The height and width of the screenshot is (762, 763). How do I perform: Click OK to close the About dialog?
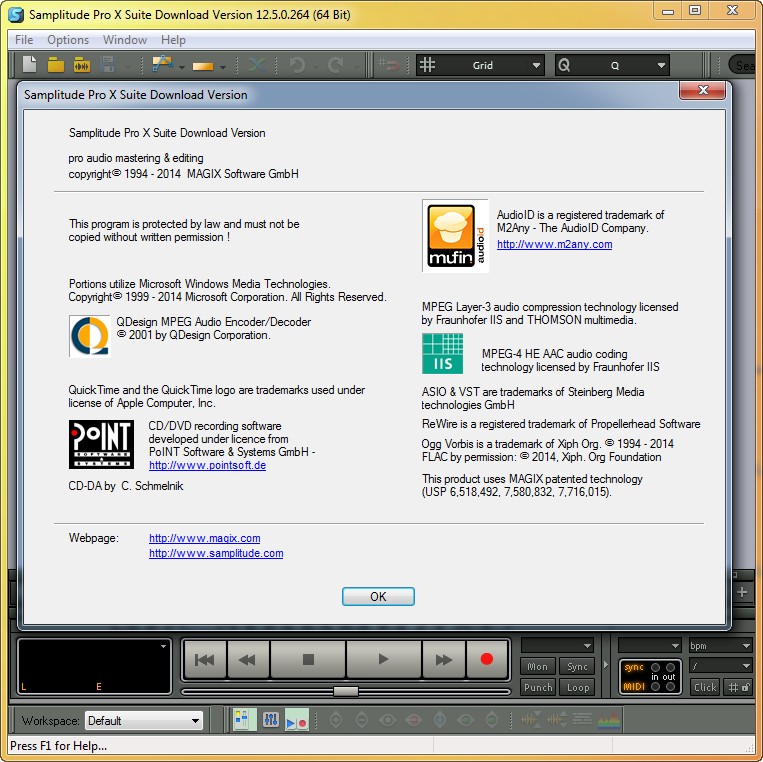click(378, 597)
